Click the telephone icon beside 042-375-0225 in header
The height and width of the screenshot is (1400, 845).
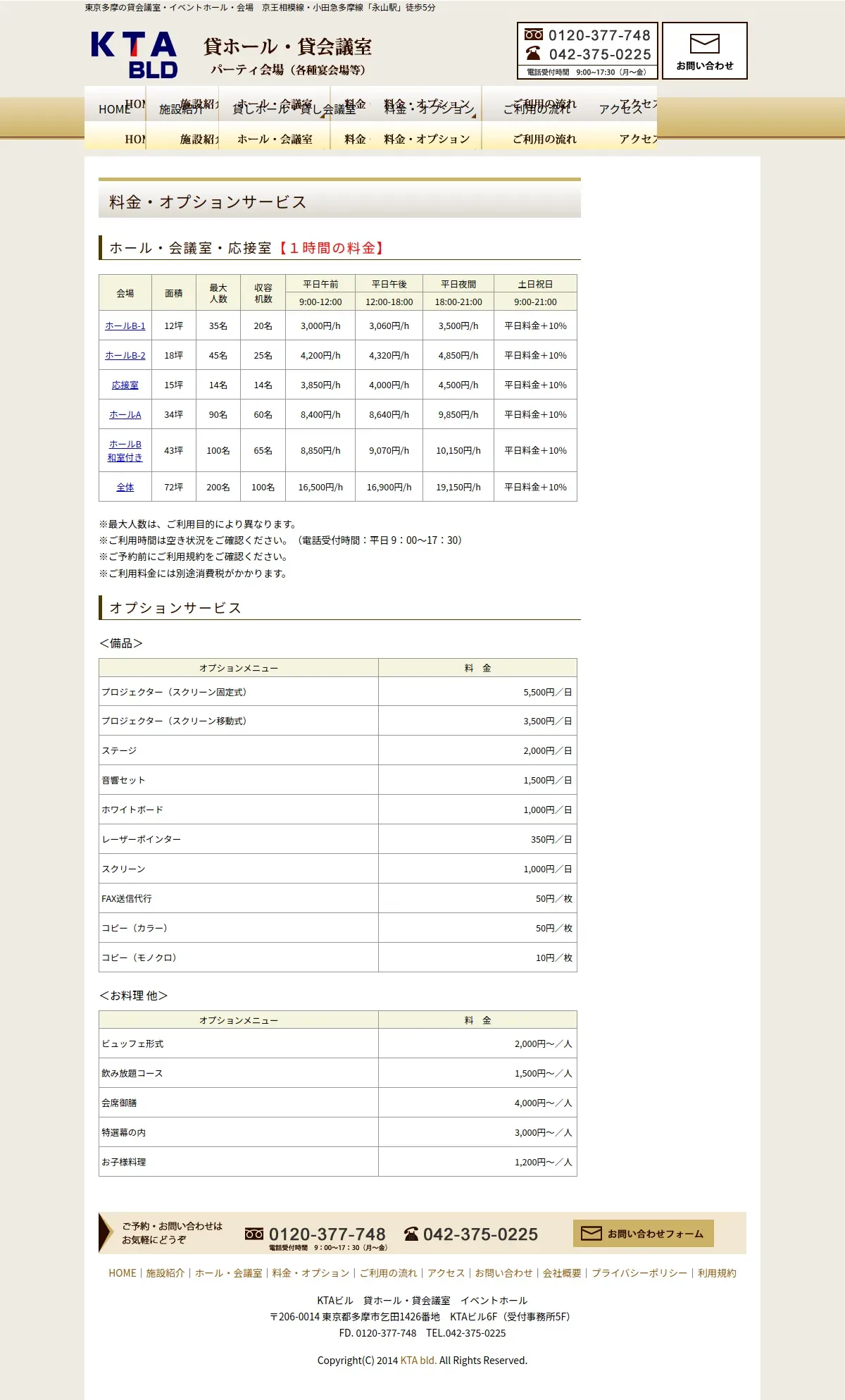click(534, 54)
